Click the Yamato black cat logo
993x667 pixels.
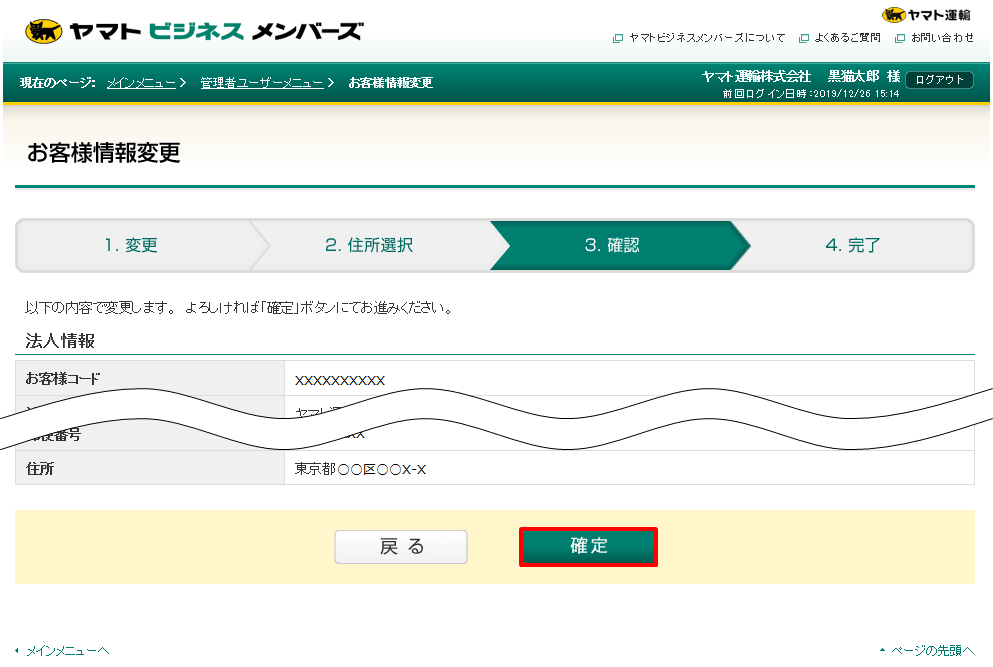[44, 31]
